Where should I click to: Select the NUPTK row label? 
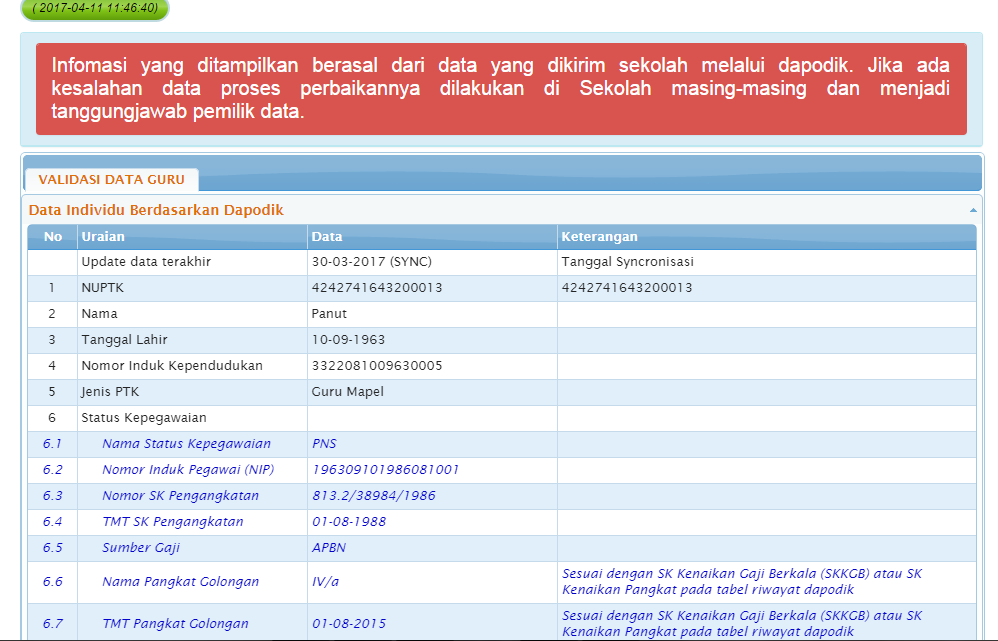click(102, 288)
